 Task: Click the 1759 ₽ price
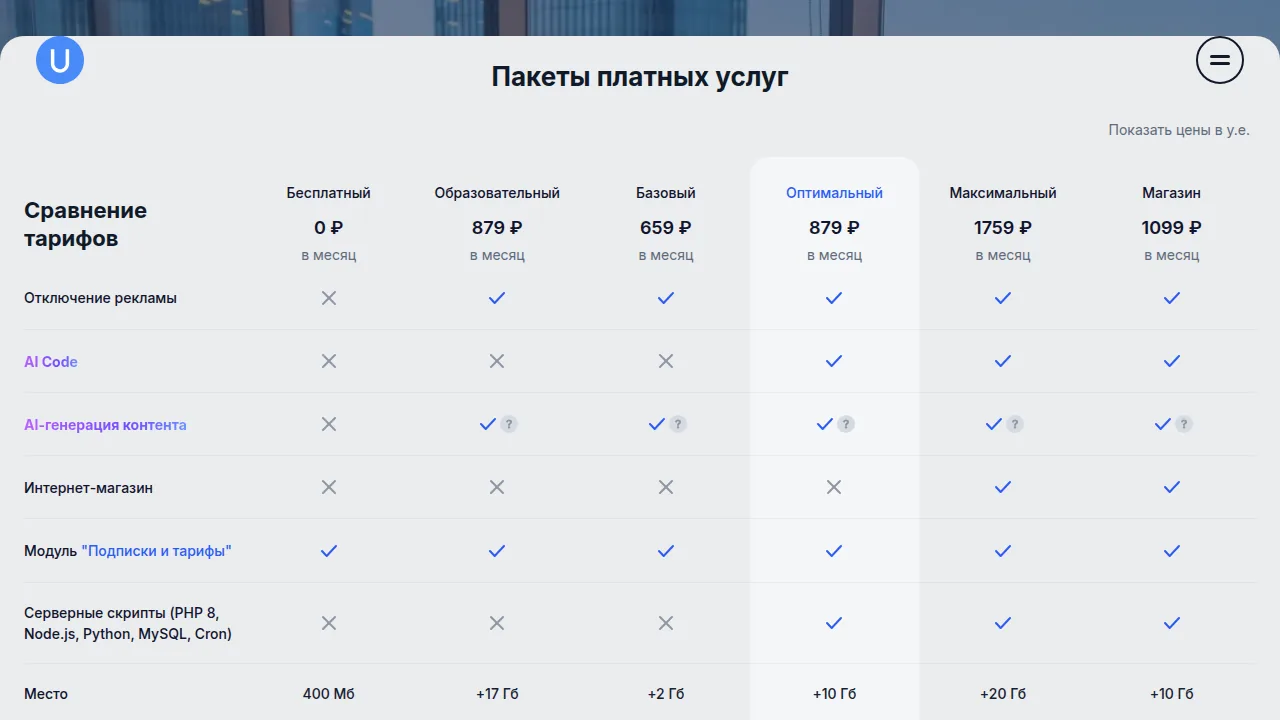1003,228
